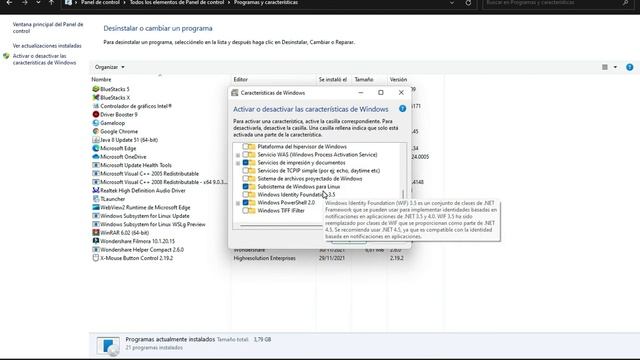This screenshot has height=360, width=640.
Task: Open recent locations dropdown near navigation arrows
Action: [x=38, y=3]
